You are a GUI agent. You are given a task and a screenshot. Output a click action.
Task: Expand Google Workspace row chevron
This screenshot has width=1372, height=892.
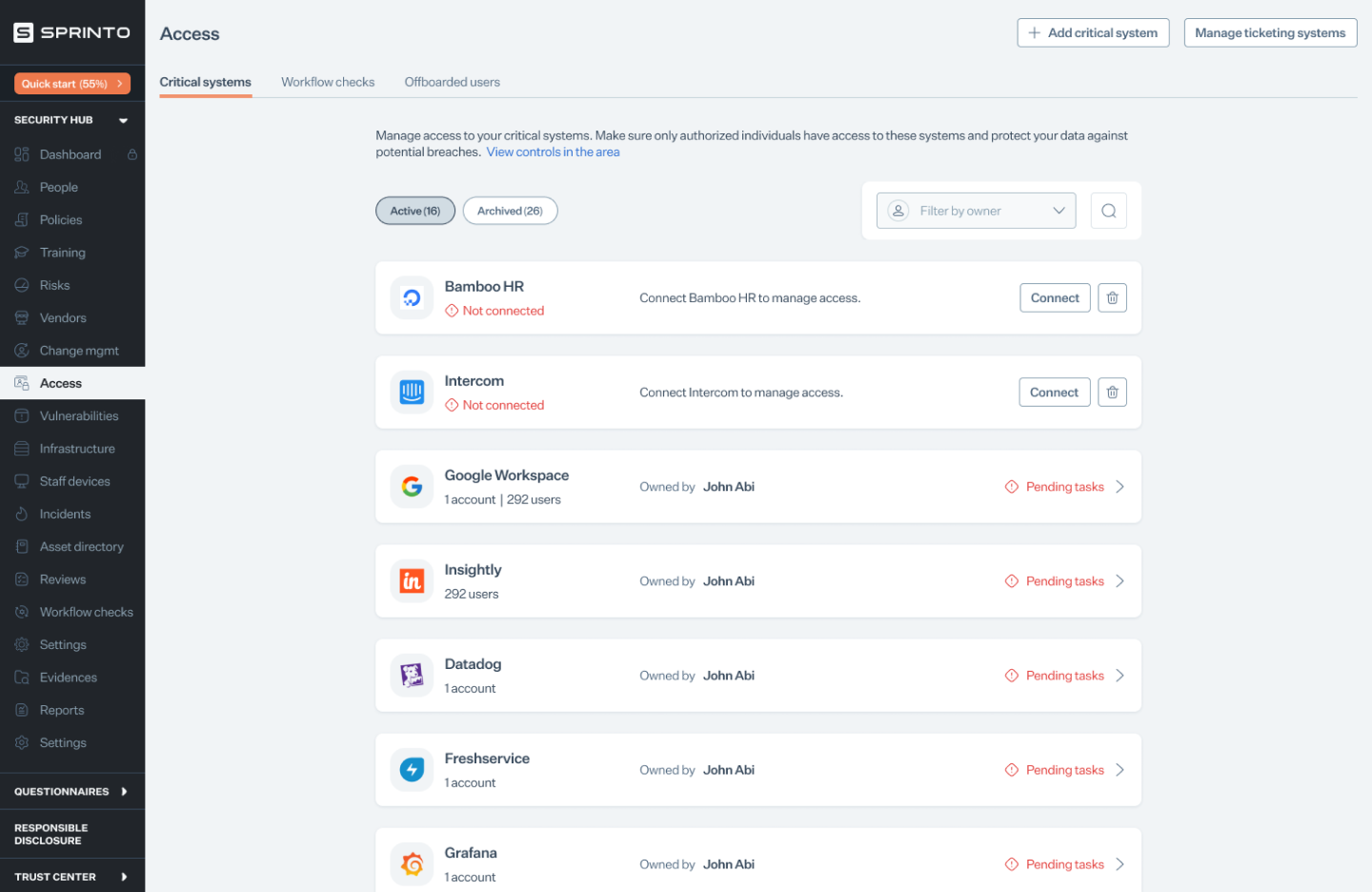point(1120,487)
